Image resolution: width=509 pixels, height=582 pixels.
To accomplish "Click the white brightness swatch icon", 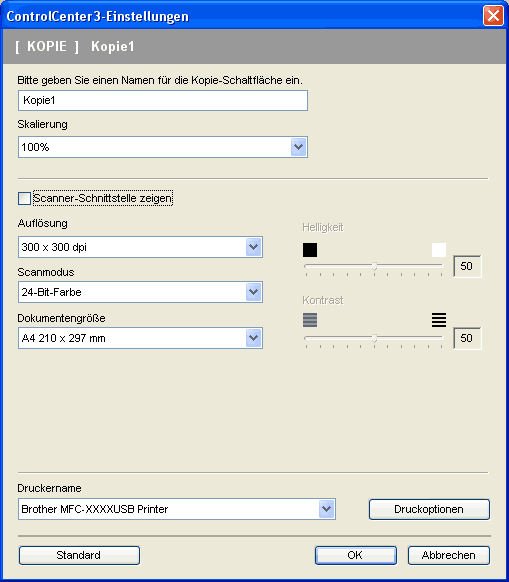I will [x=439, y=250].
